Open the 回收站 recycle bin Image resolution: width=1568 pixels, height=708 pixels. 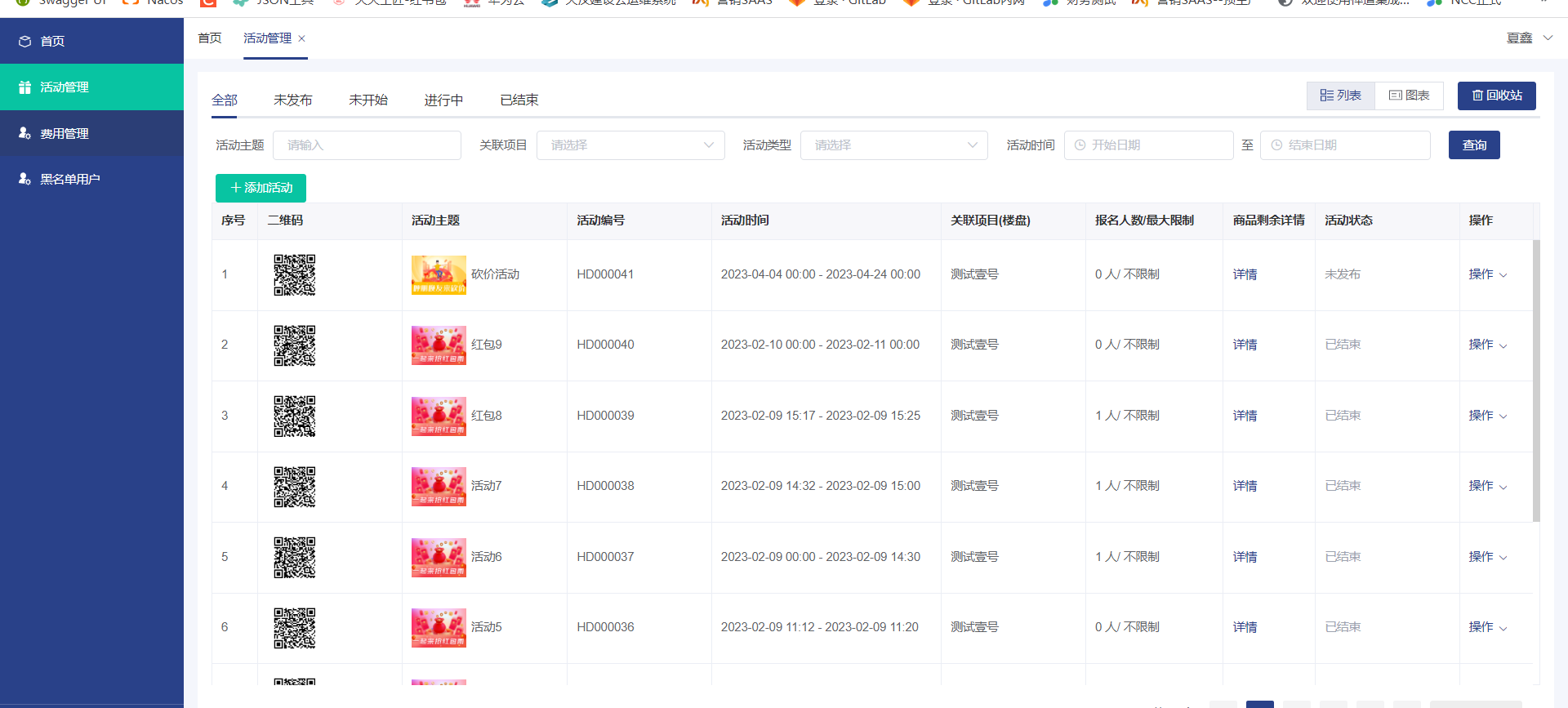click(1497, 96)
